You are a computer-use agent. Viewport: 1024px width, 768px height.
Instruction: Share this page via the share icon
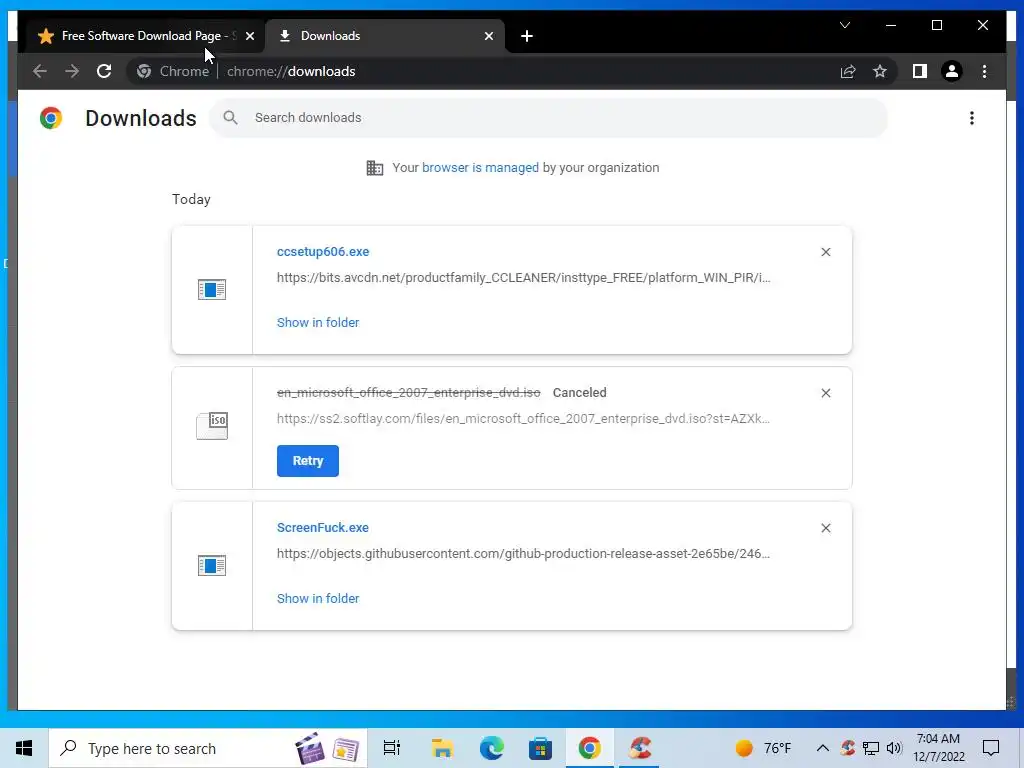848,71
